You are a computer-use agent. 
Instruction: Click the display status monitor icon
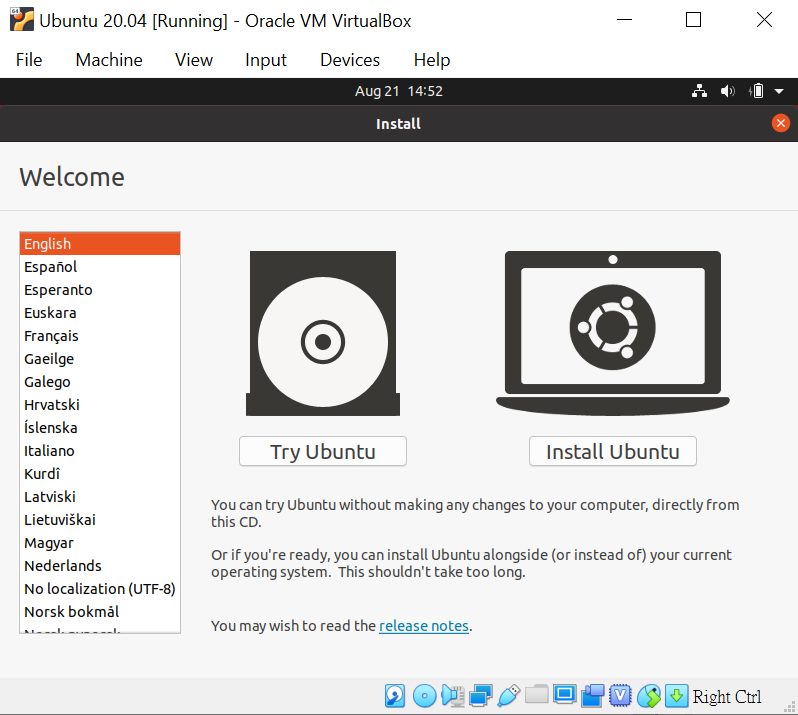click(x=564, y=695)
